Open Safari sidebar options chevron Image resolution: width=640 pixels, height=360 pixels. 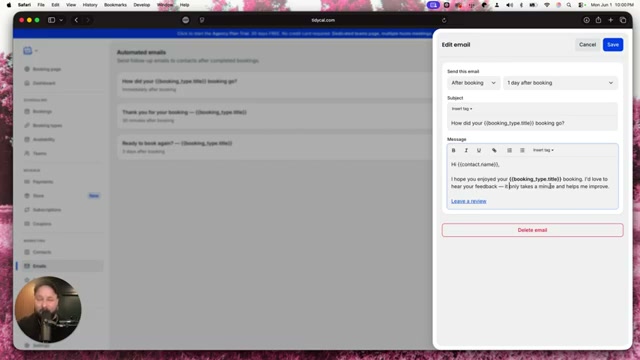point(61,20)
